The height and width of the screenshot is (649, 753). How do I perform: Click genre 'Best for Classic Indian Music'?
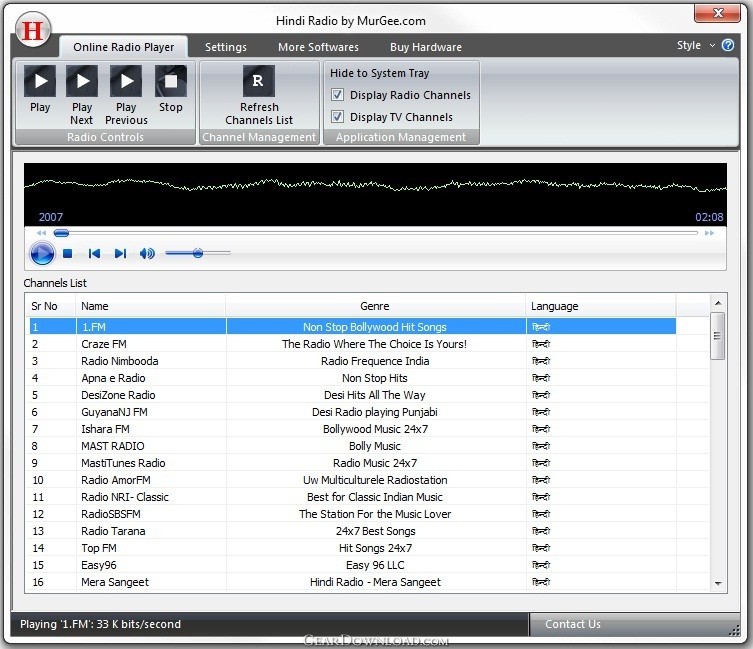click(375, 497)
